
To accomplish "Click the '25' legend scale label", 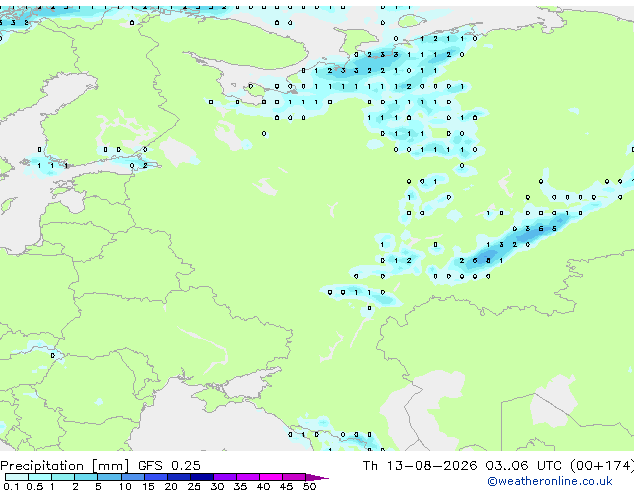I will coord(194,486).
